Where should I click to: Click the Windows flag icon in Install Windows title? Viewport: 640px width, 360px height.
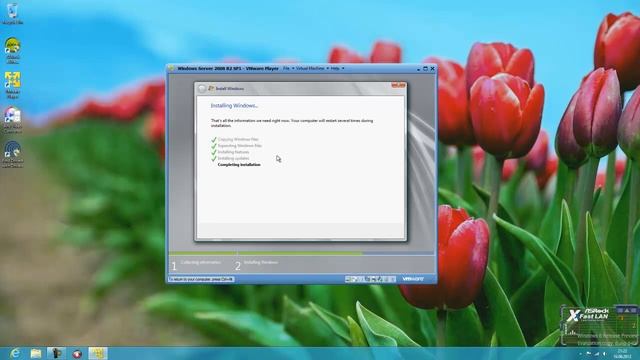(211, 88)
